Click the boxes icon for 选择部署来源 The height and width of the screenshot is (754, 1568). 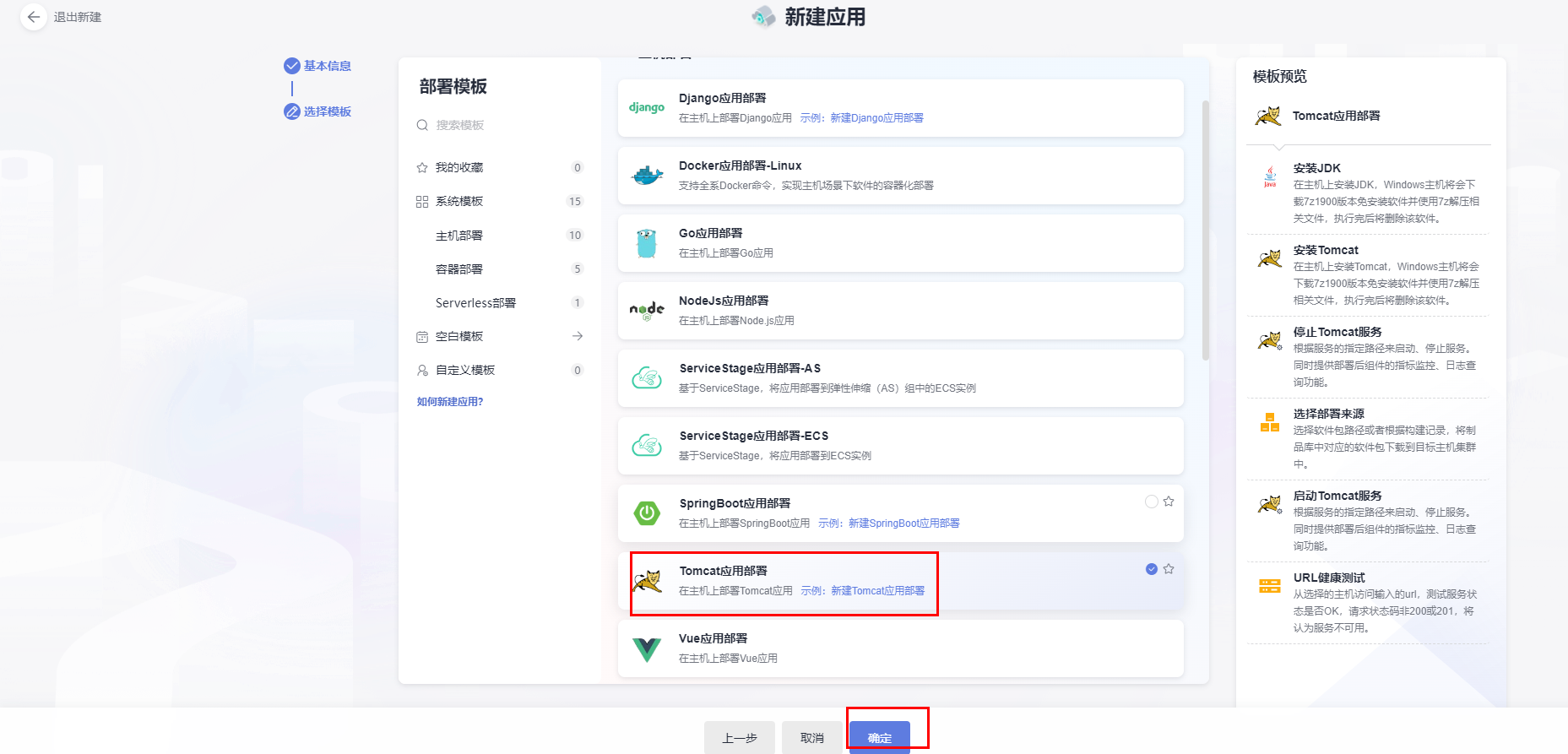pos(1270,422)
